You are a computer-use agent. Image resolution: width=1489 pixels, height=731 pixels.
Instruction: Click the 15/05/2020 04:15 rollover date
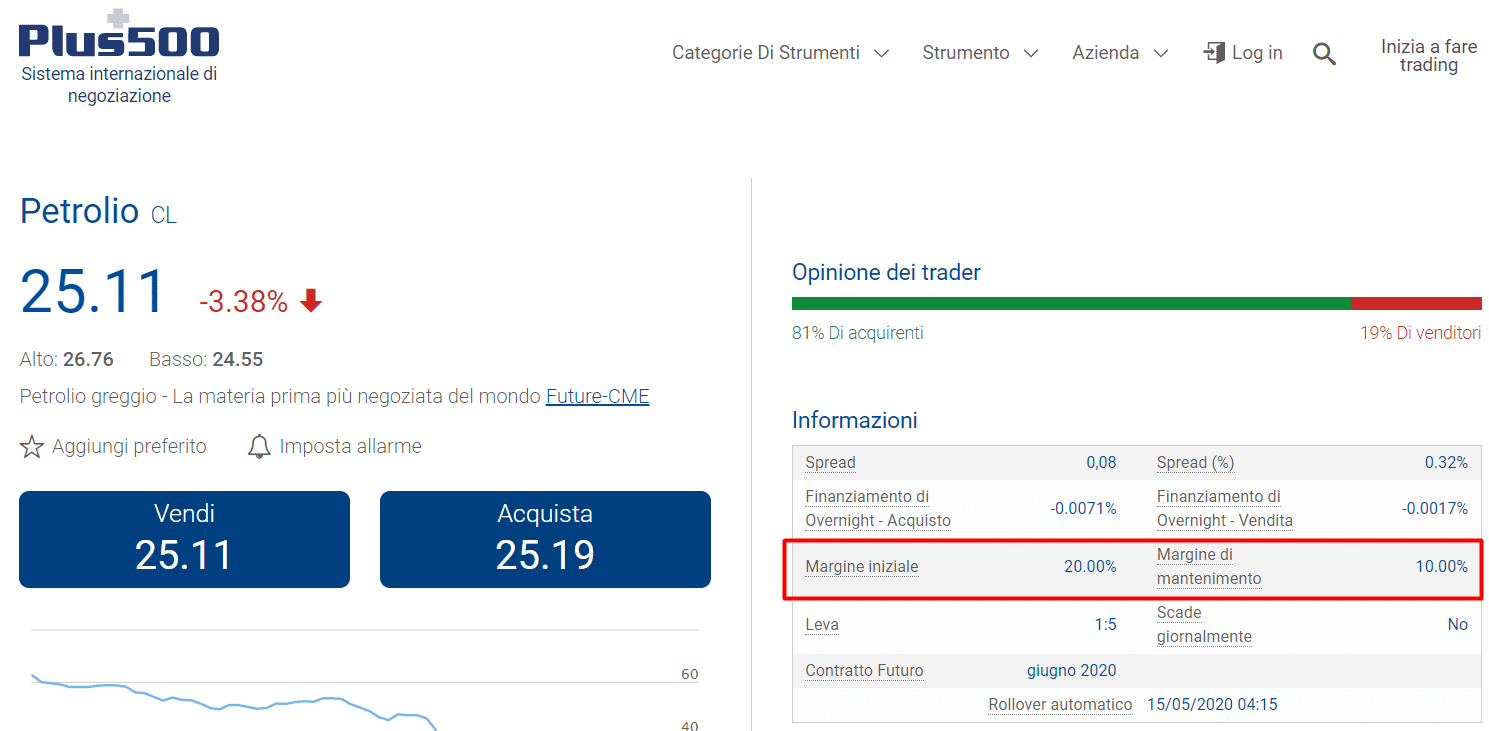[1212, 705]
